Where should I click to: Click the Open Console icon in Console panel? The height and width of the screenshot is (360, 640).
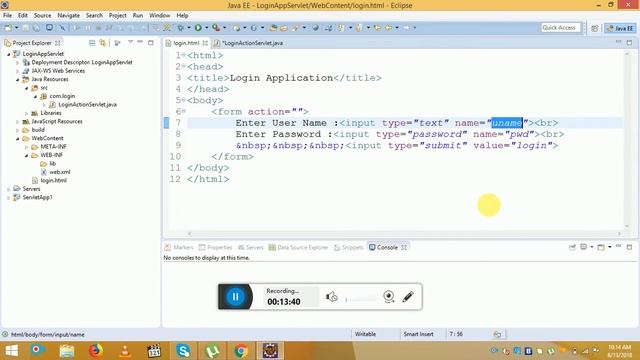pyautogui.click(x=601, y=247)
